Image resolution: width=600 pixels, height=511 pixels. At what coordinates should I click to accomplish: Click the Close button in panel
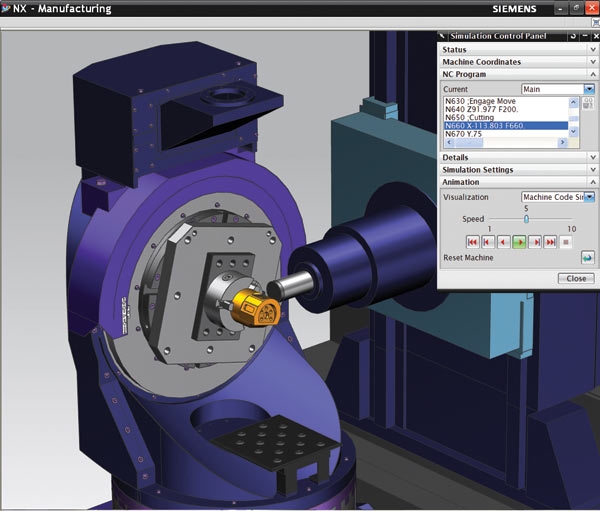click(575, 279)
